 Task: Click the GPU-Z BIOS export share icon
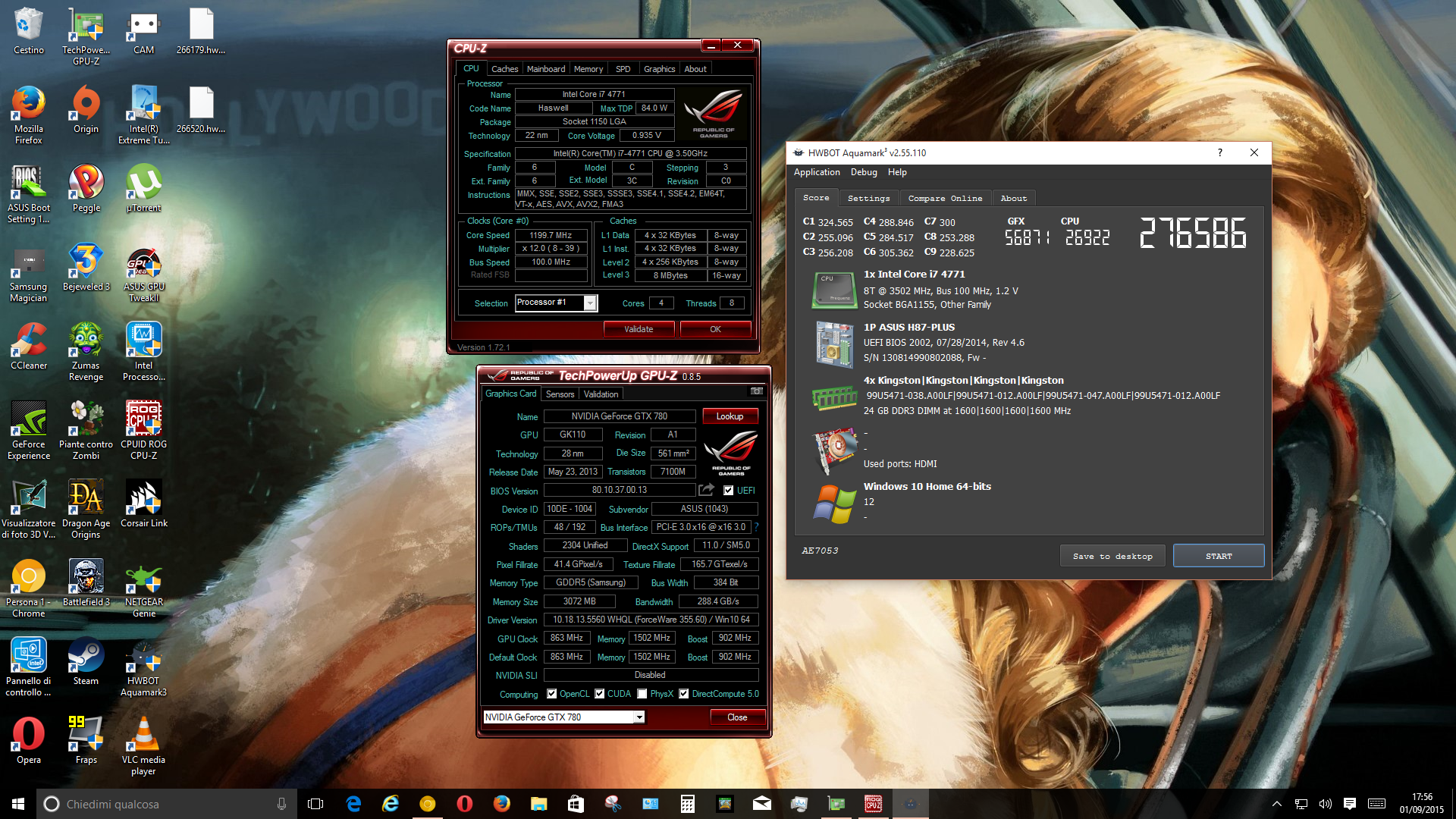pyautogui.click(x=706, y=490)
